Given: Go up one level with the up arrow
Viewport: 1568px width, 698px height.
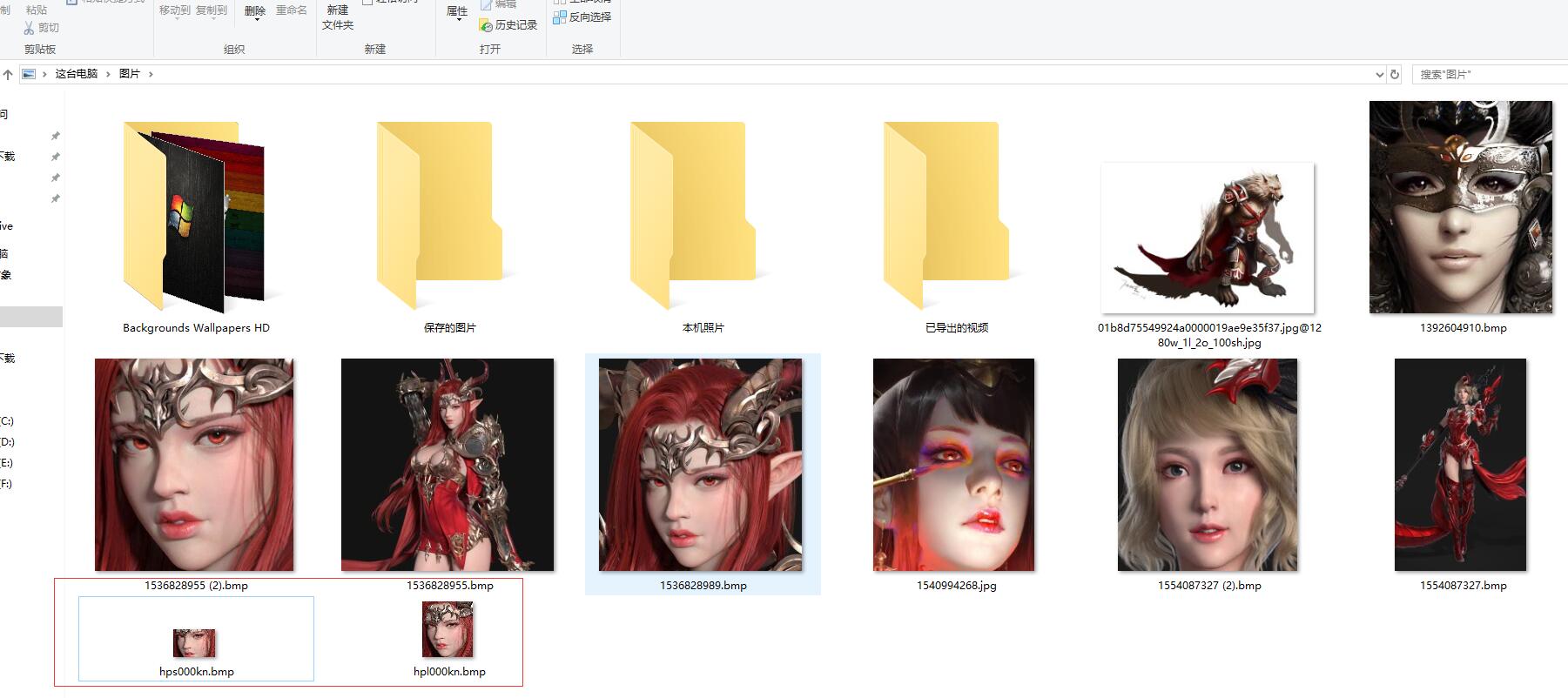Looking at the screenshot, I should click(x=8, y=74).
